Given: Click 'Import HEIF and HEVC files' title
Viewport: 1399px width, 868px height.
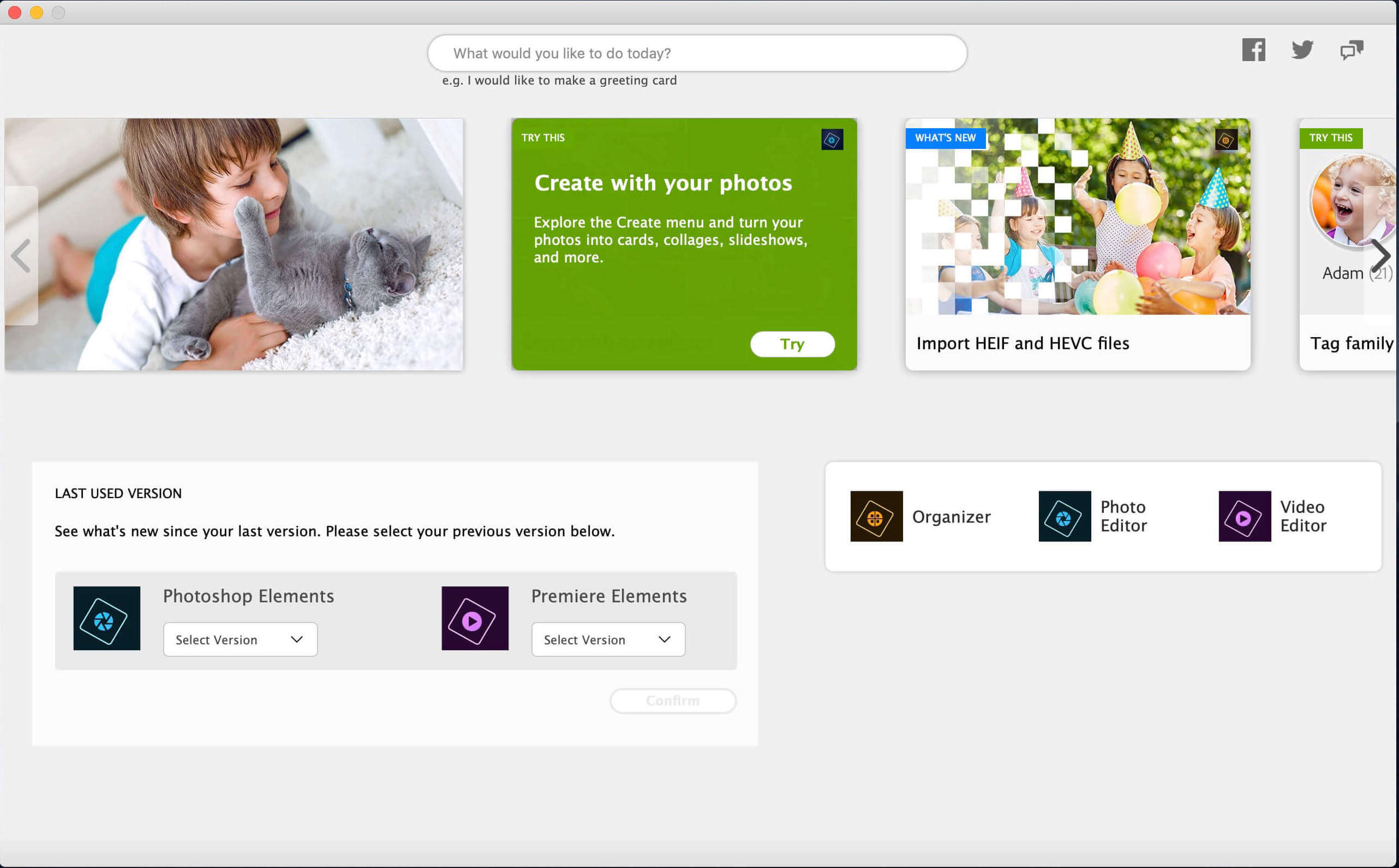Looking at the screenshot, I should pos(1023,343).
